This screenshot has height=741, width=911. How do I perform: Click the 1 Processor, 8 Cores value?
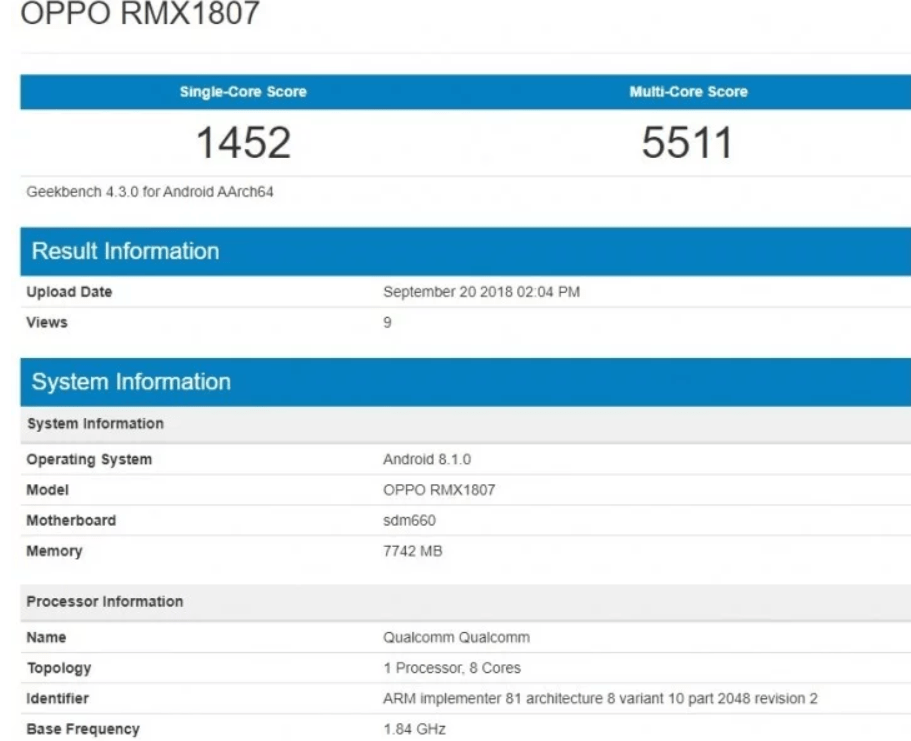452,668
